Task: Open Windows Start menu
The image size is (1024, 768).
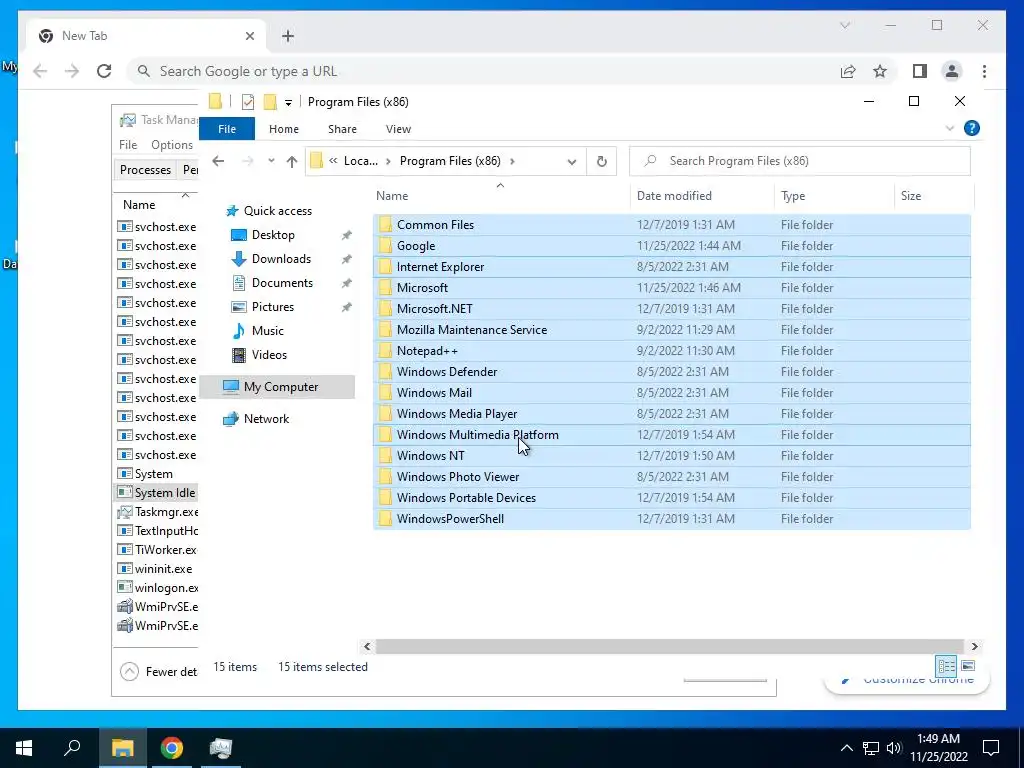Action: point(24,748)
